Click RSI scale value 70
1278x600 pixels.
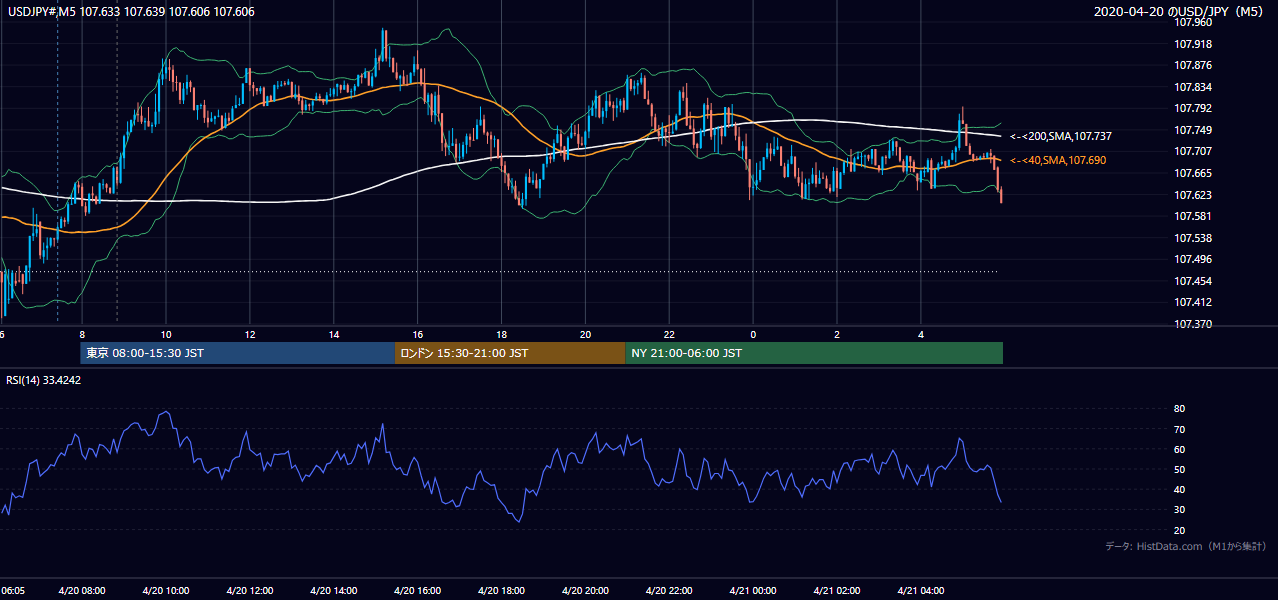tap(1179, 429)
